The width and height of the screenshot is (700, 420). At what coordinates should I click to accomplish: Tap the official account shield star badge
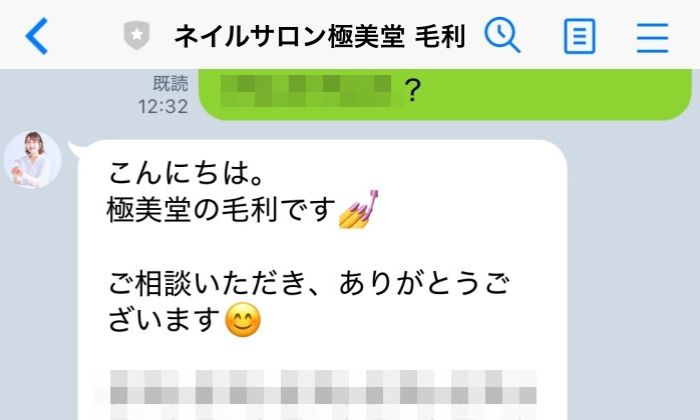(x=137, y=35)
